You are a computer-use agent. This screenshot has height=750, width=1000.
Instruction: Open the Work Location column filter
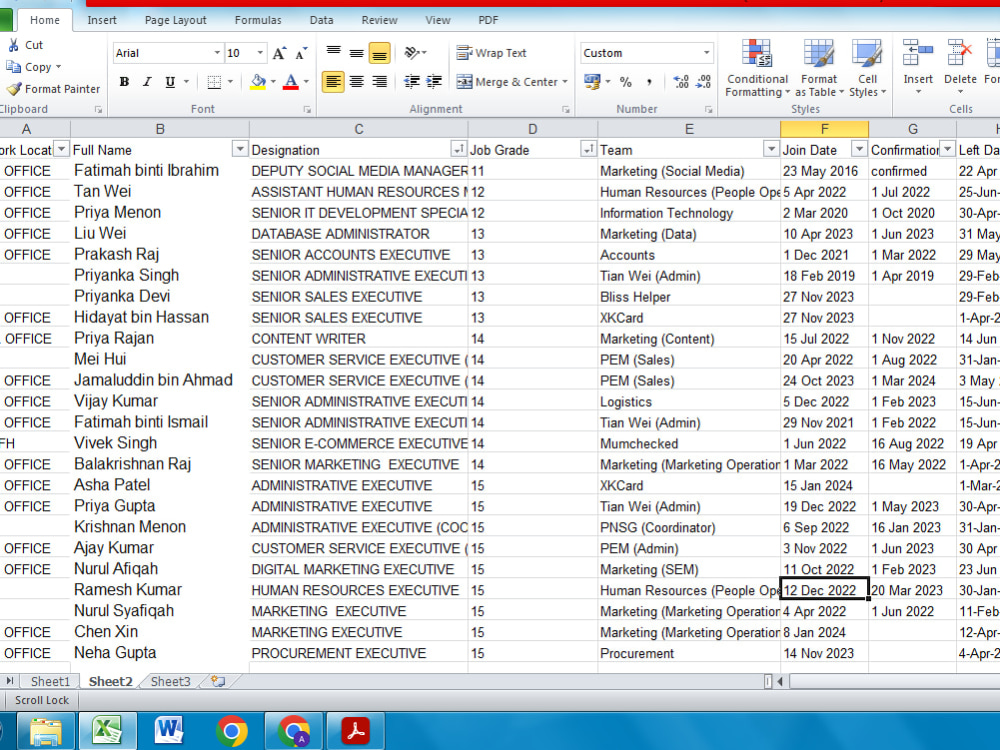click(61, 149)
